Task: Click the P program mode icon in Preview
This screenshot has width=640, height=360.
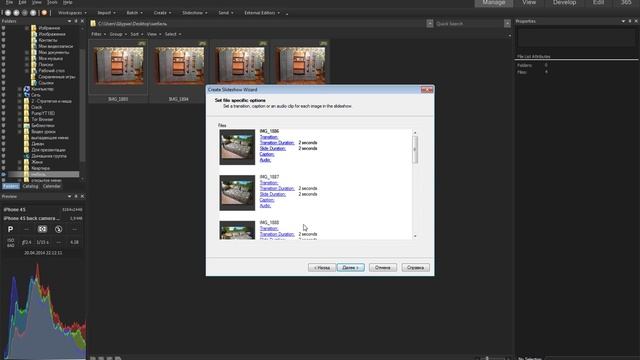Action: (x=11, y=229)
